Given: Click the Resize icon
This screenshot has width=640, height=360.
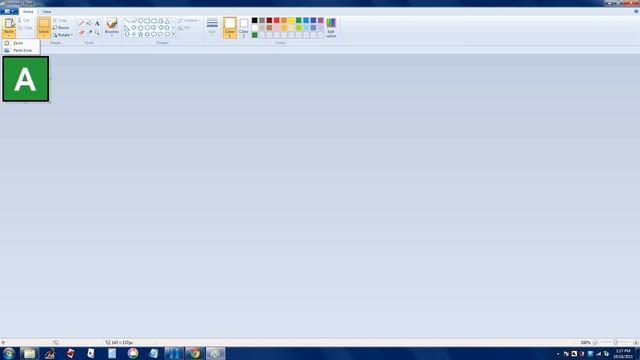Looking at the screenshot, I should pos(55,28).
